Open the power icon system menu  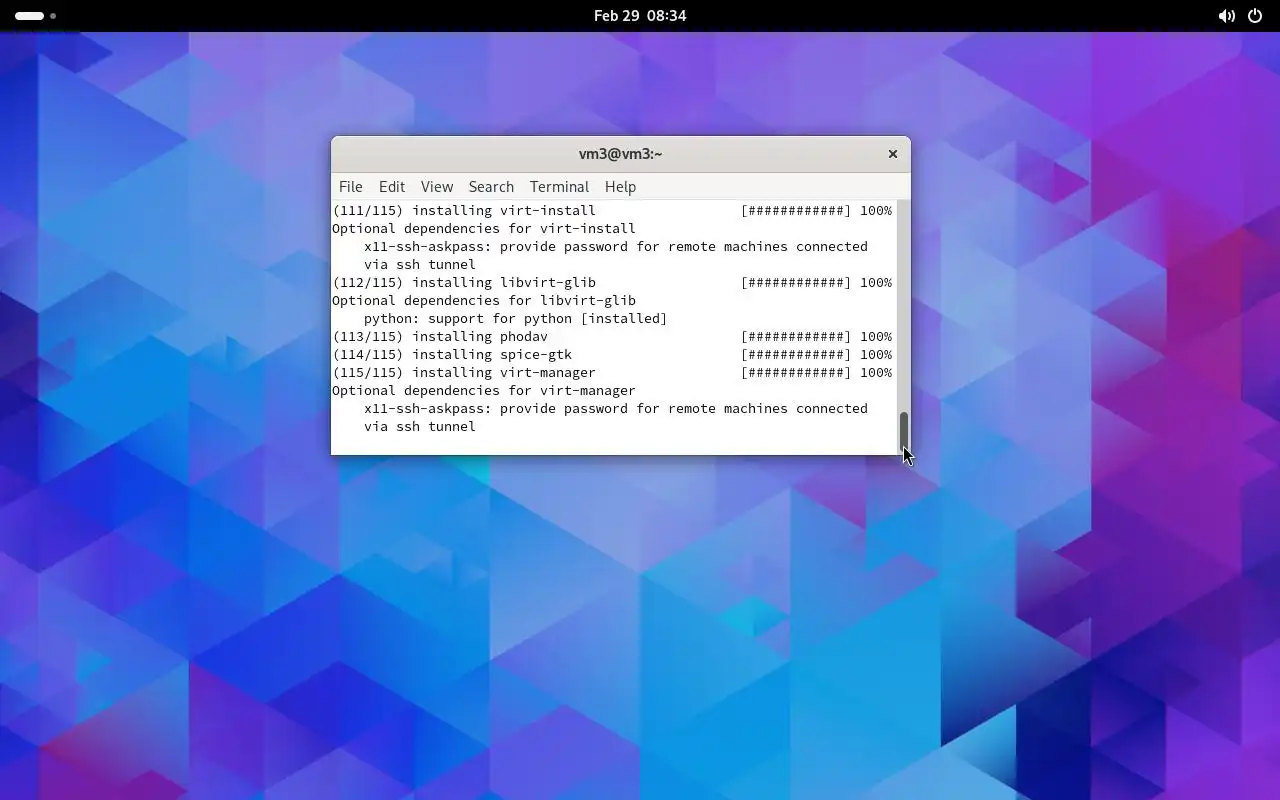coord(1255,16)
